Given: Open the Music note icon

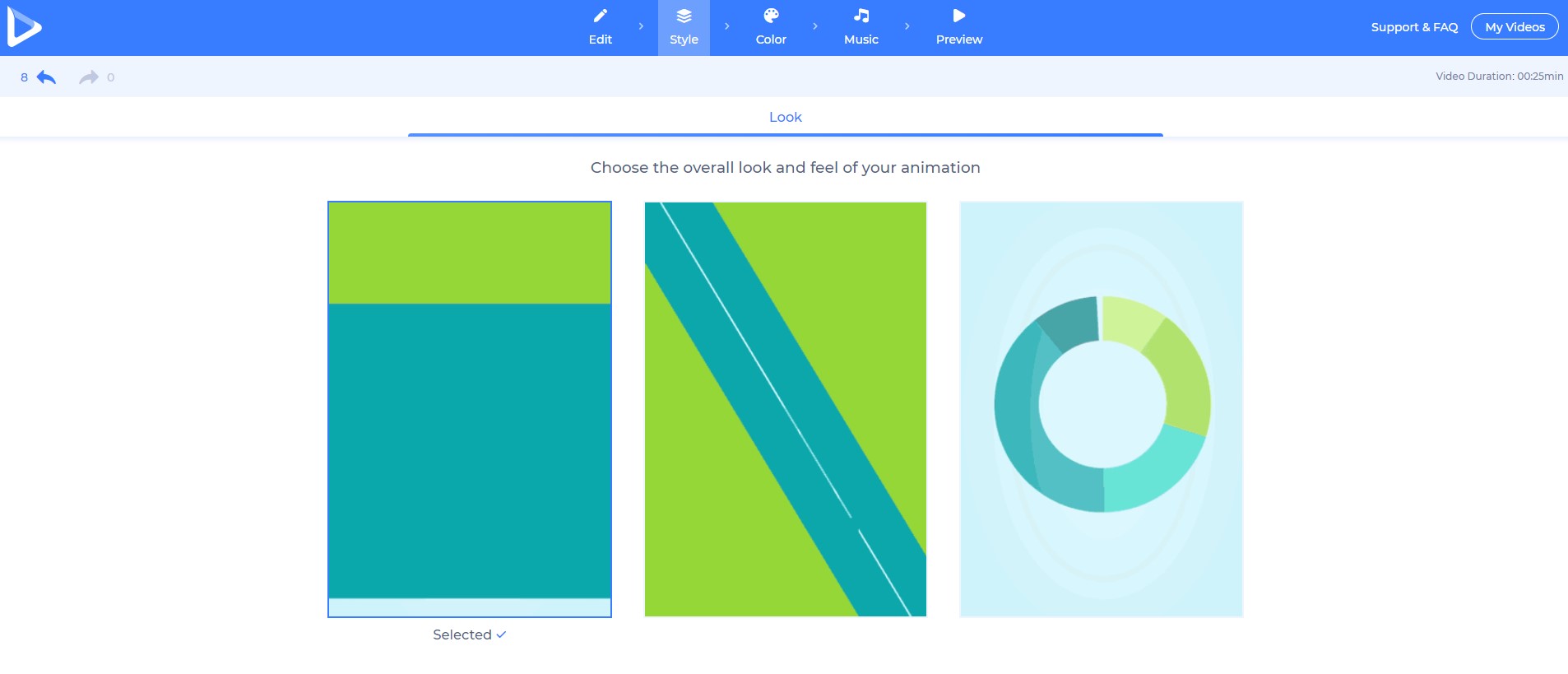Looking at the screenshot, I should (x=861, y=16).
